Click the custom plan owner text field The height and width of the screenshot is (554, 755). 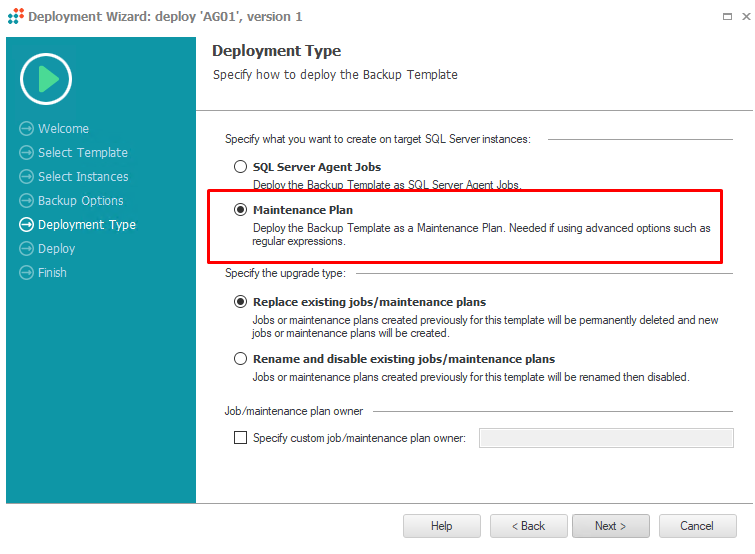pyautogui.click(x=606, y=438)
